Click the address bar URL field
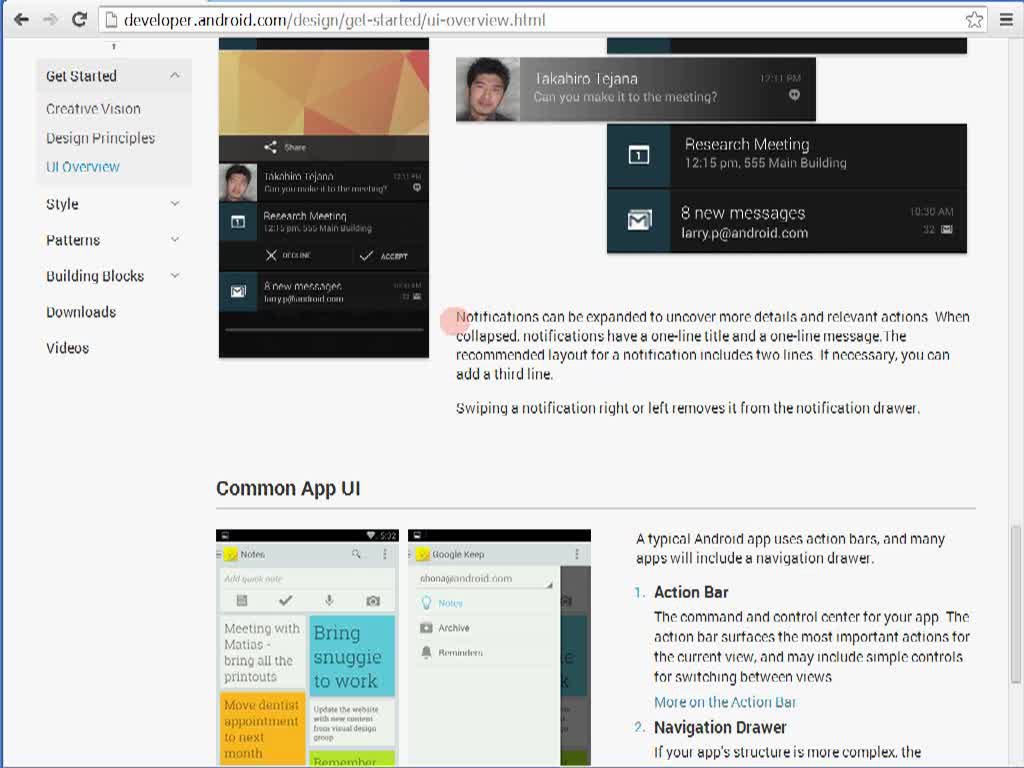Screen dimensions: 1024x768 click(543, 20)
